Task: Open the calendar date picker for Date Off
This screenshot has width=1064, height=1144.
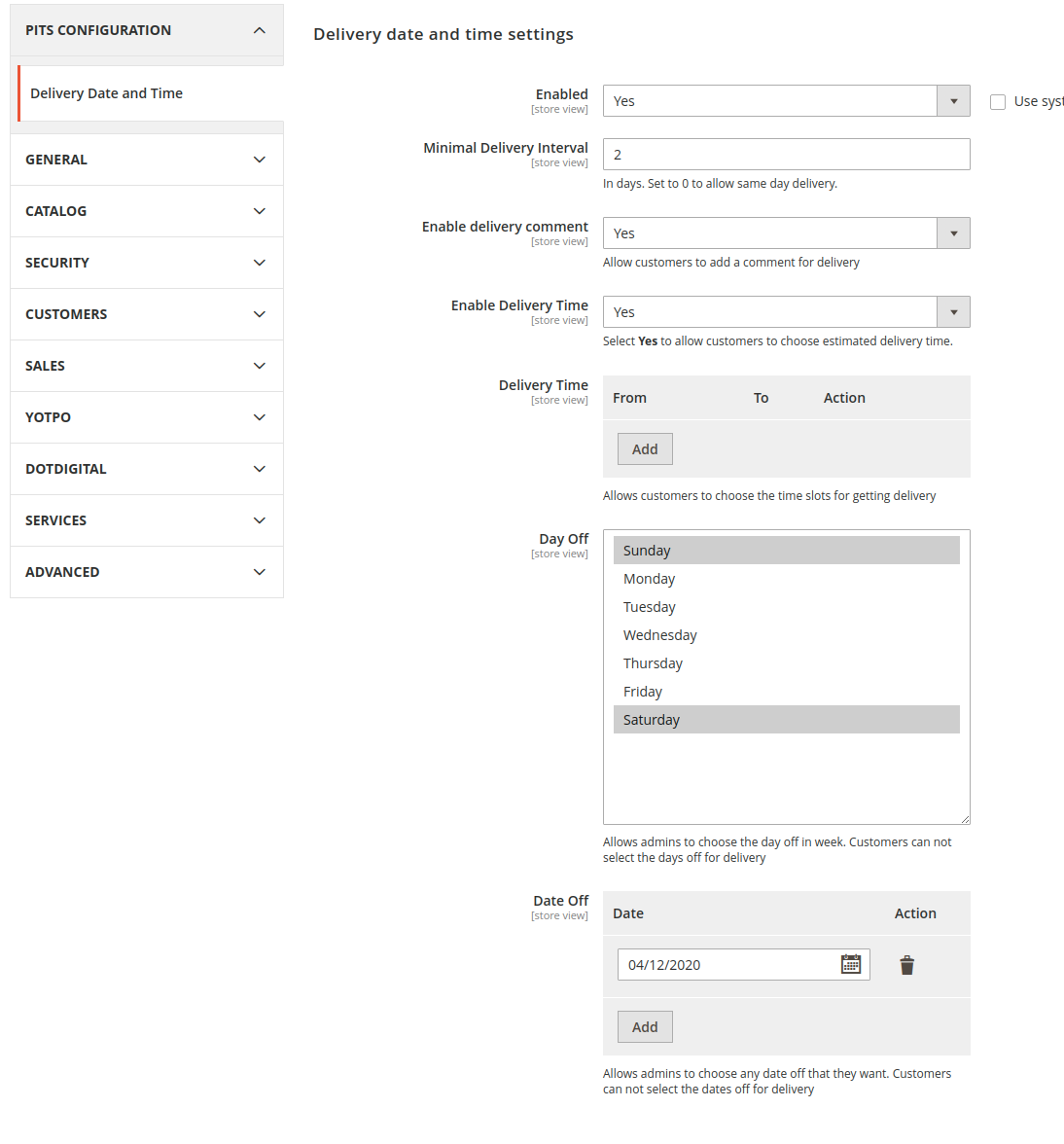Action: [851, 964]
